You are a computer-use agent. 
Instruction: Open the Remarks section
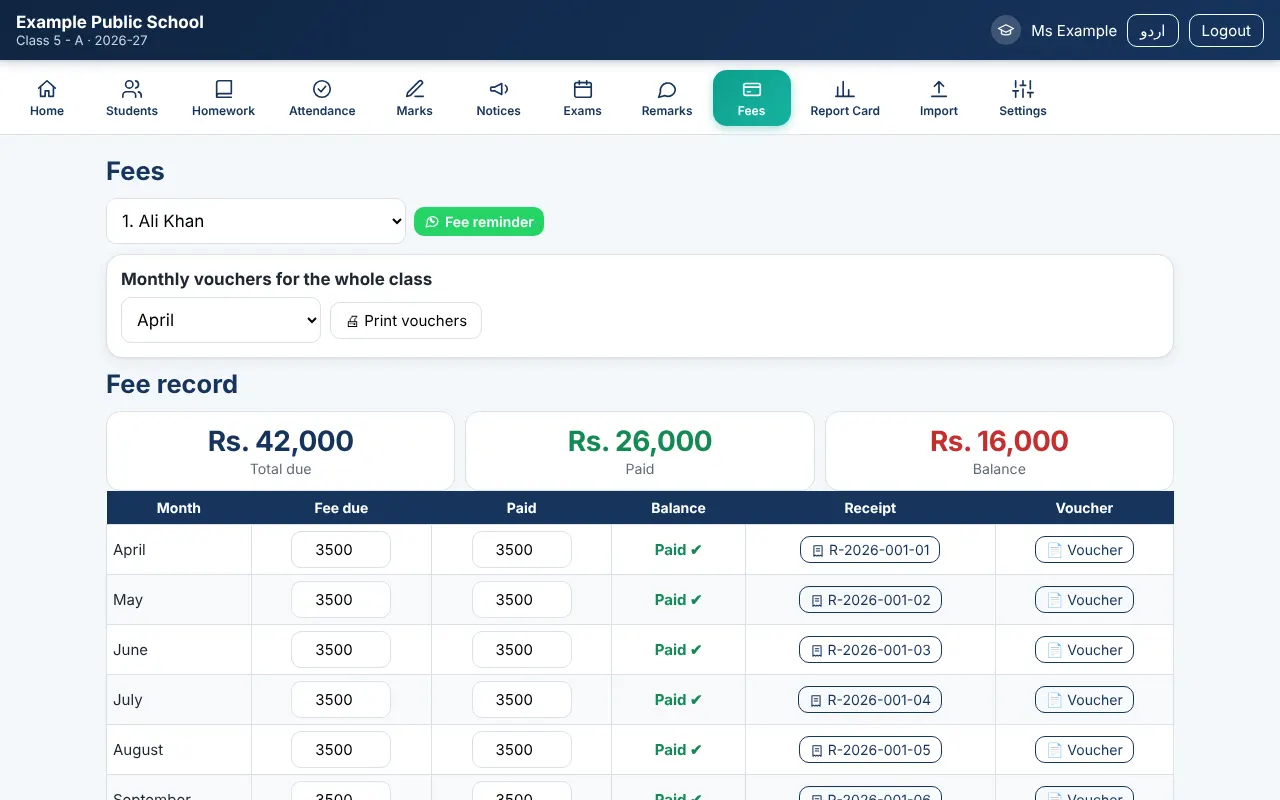coord(667,98)
